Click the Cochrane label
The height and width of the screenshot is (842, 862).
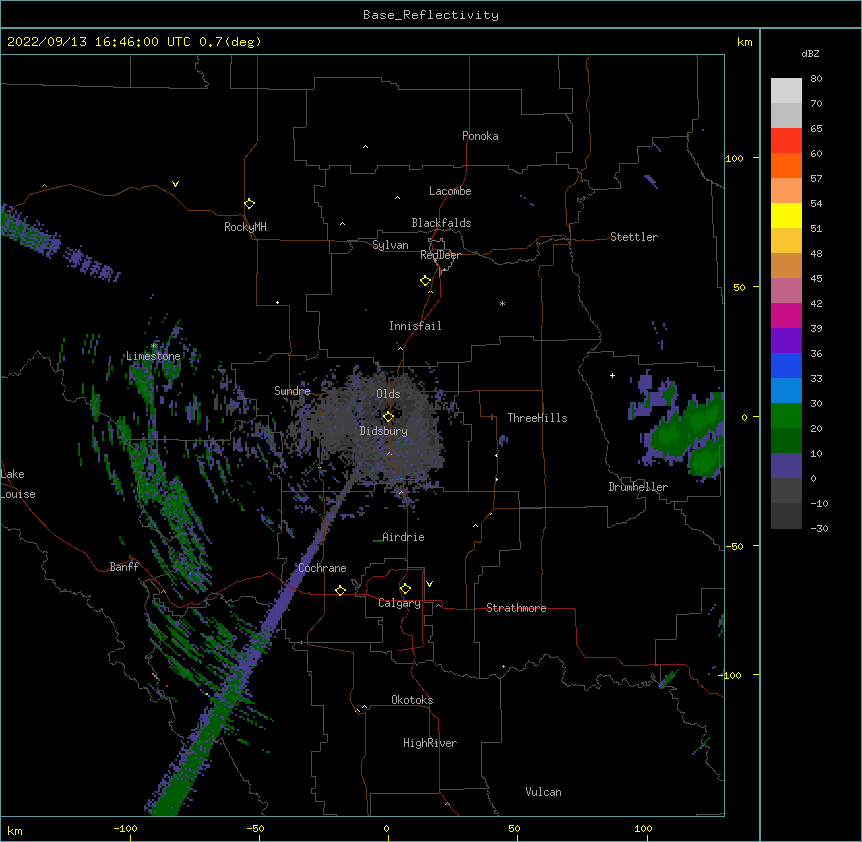point(322,568)
